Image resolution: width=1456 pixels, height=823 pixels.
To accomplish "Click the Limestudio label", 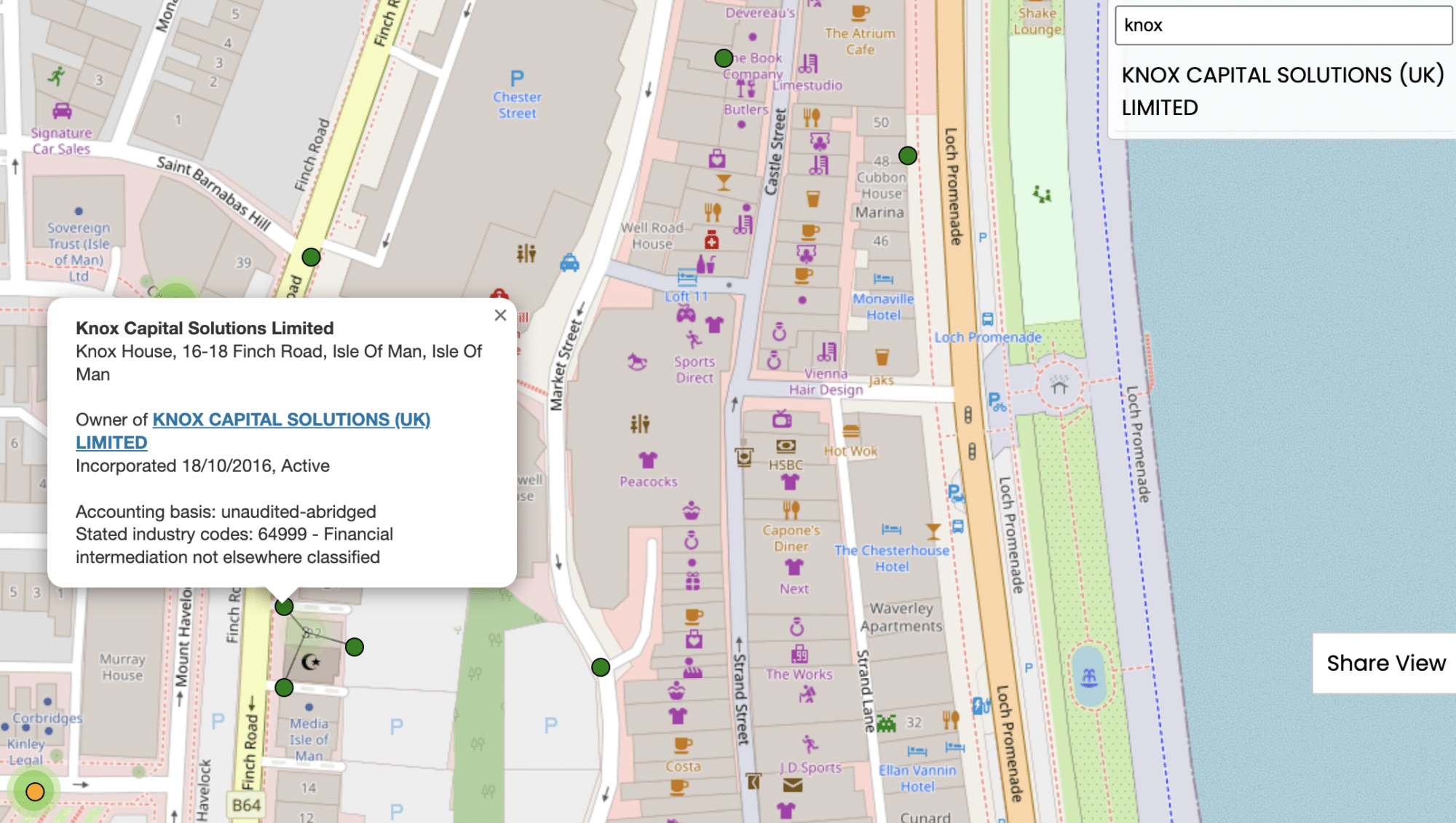I will (x=807, y=85).
